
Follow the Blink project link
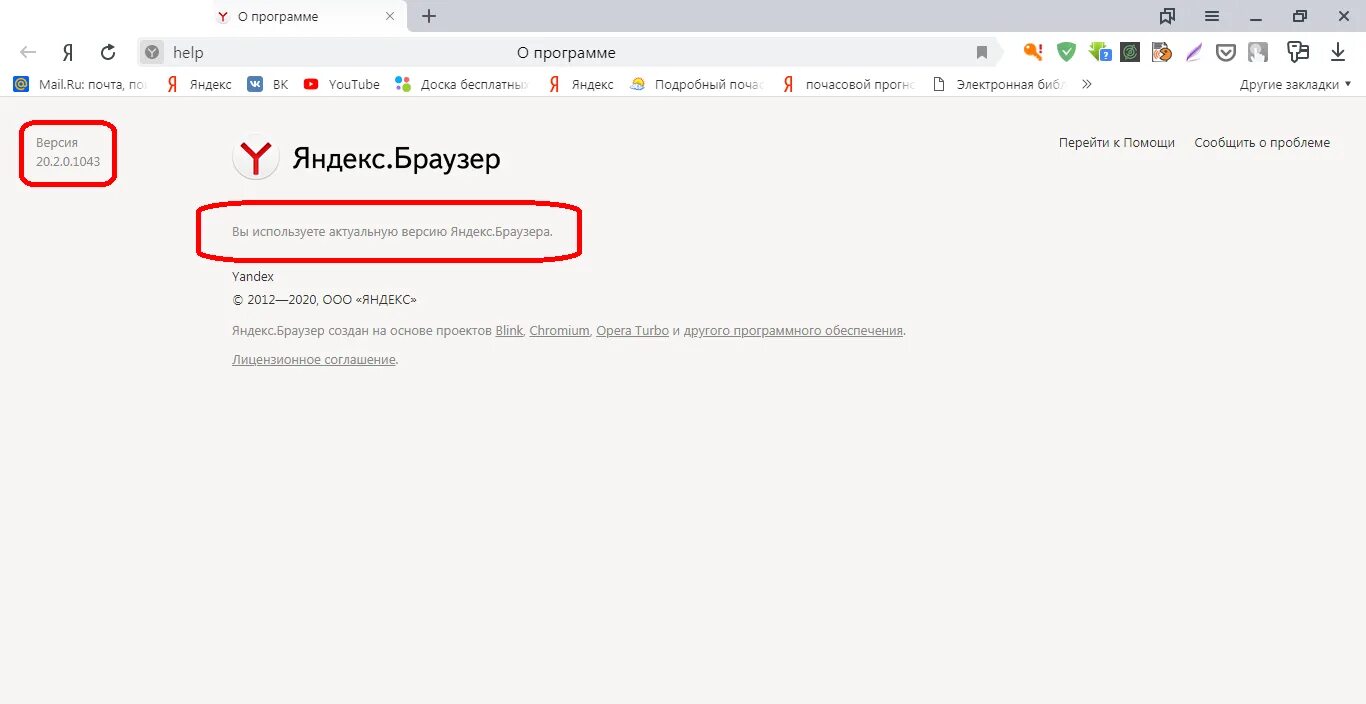[509, 331]
